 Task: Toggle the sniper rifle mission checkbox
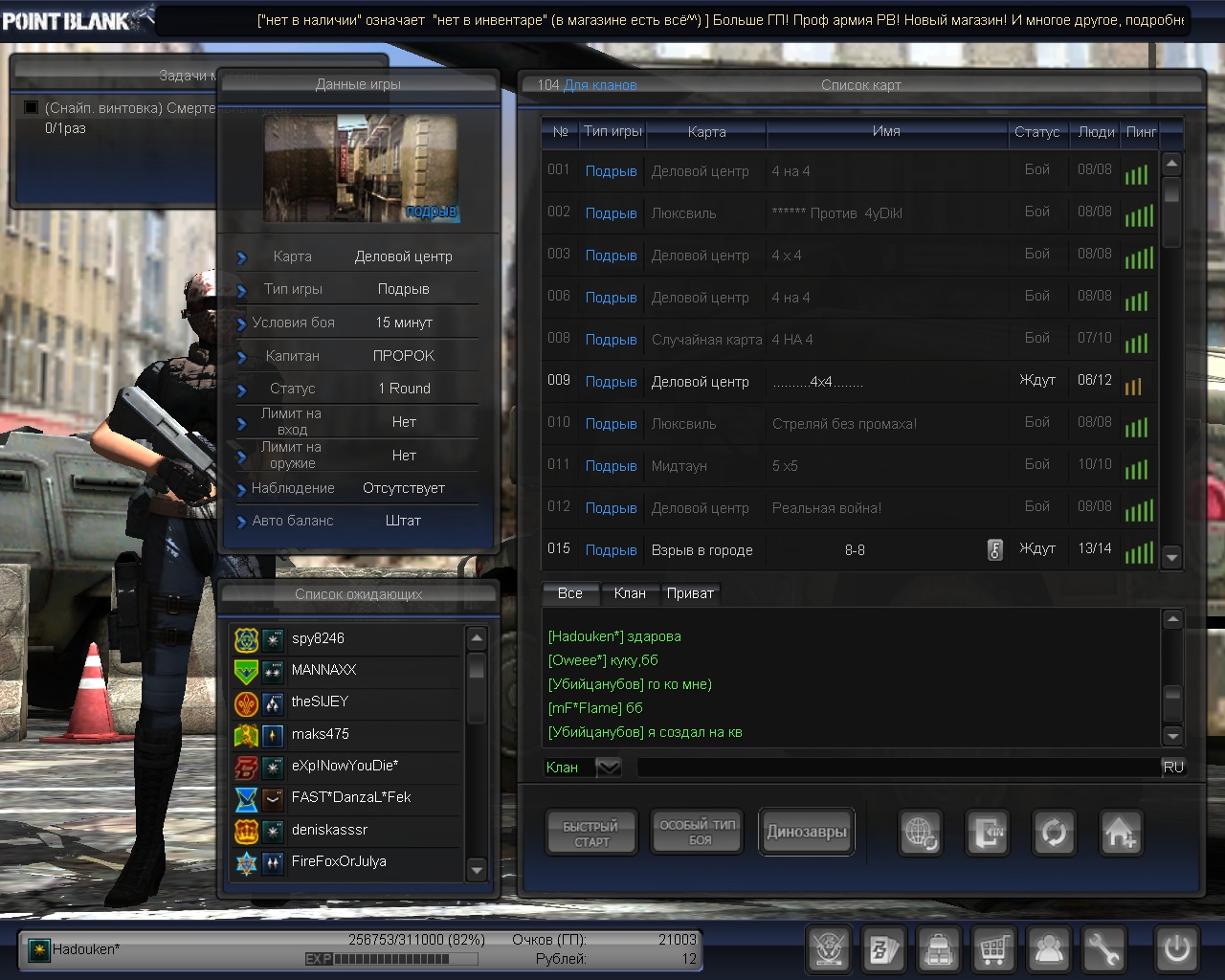(x=31, y=108)
